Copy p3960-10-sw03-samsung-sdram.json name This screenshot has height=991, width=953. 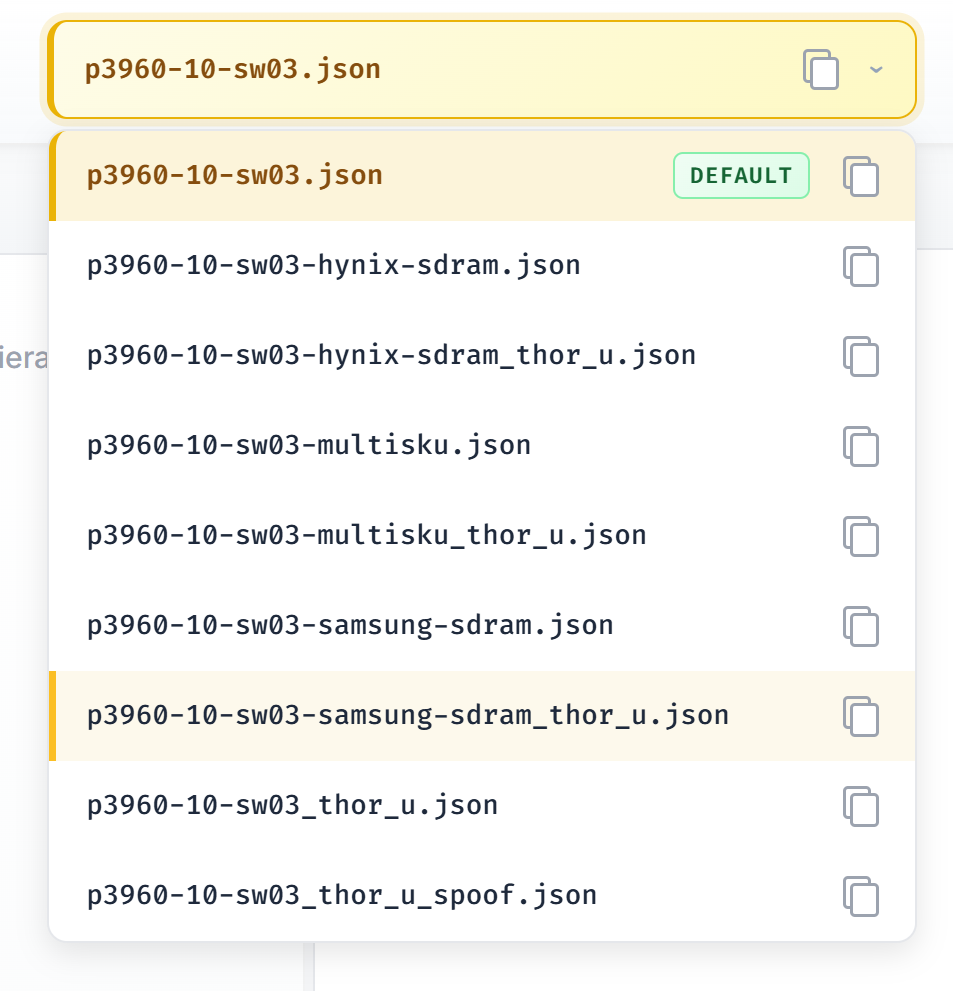coord(861,626)
